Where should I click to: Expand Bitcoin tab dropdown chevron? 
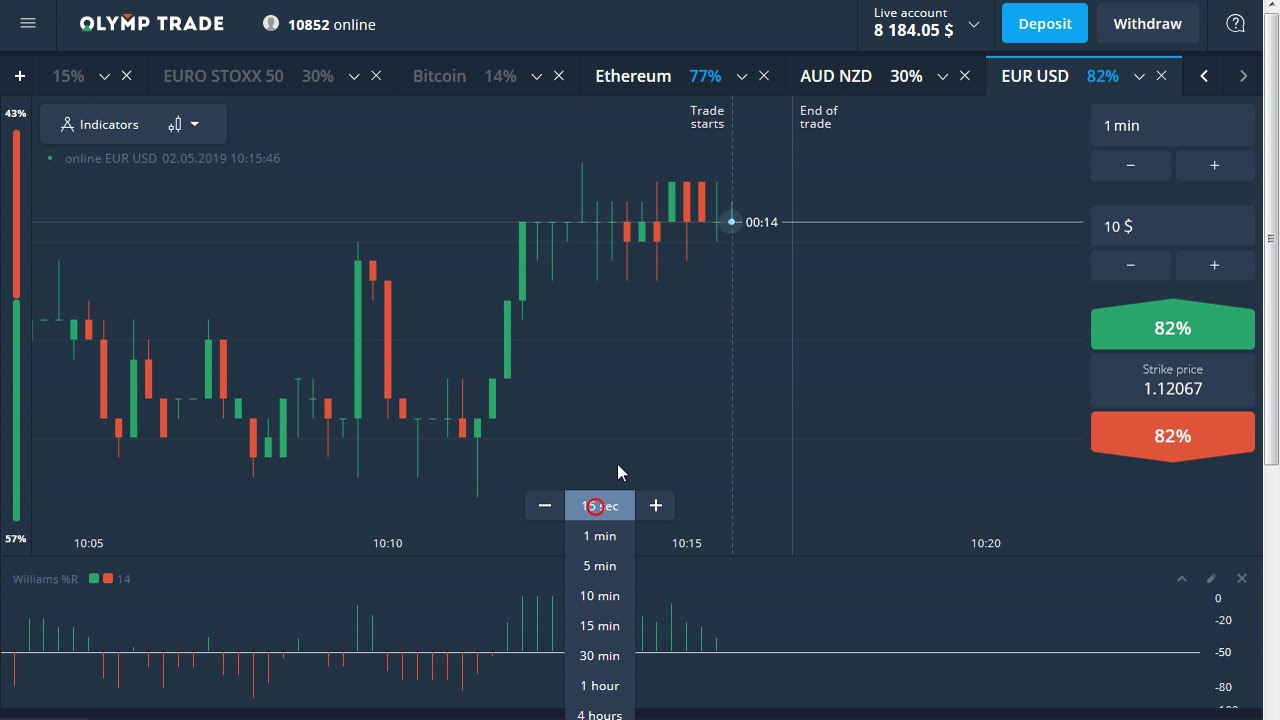tap(537, 77)
